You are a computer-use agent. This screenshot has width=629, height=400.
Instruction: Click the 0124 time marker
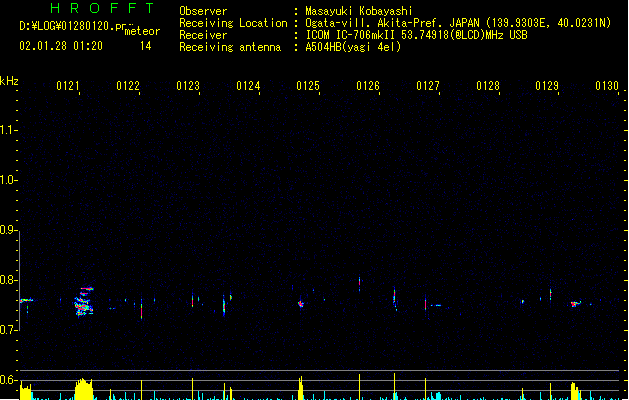248,86
